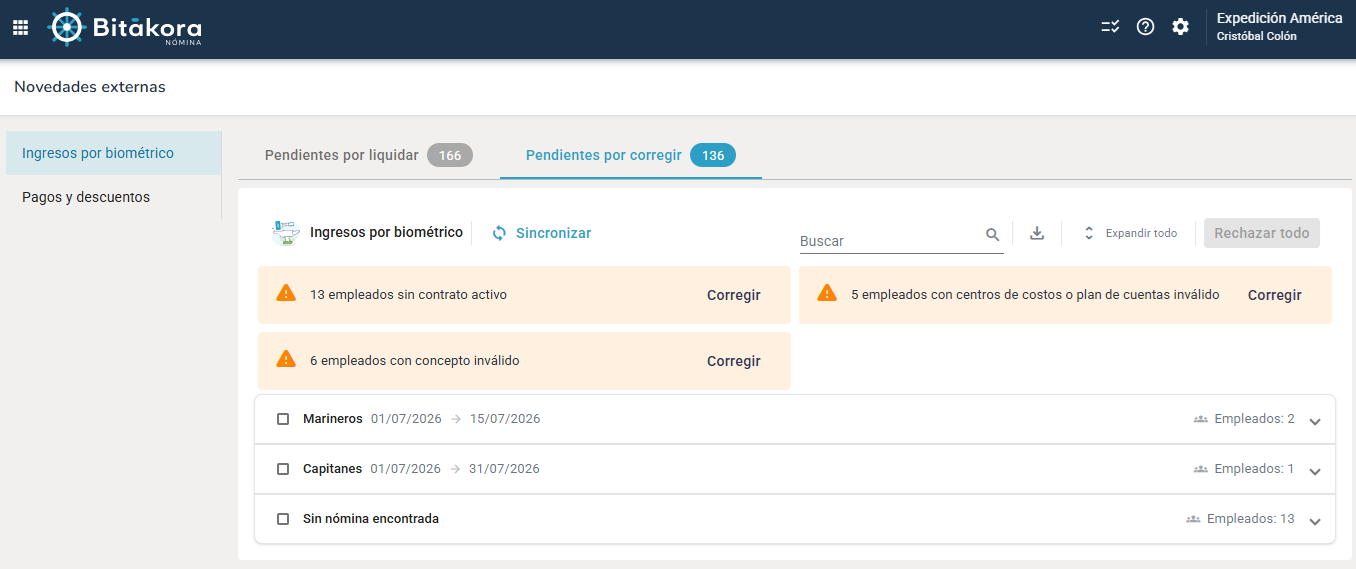Click Expandir todo control

1130,233
